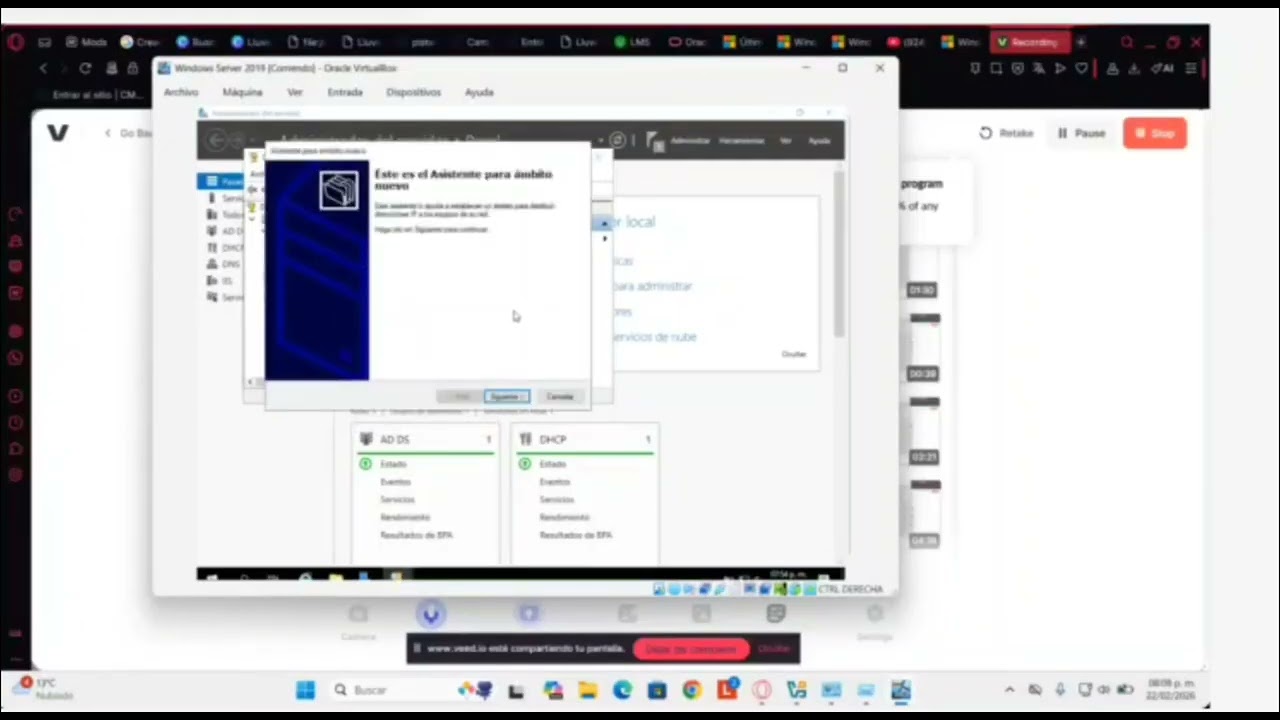Screen dimensions: 1280x720
Task: Click the Retake button
Action: (x=1006, y=133)
